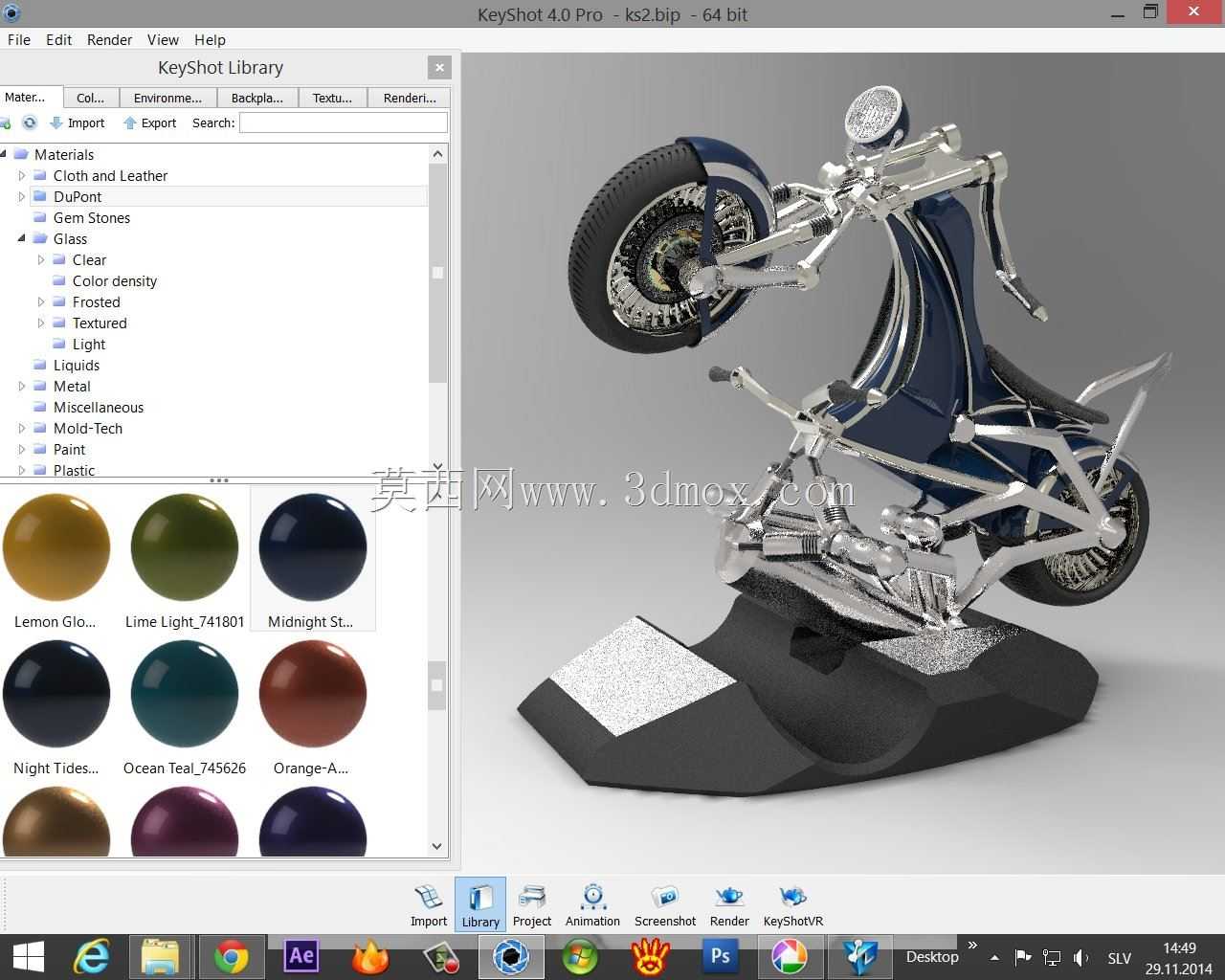Click the SLV language indicator
1225x980 pixels.
[1120, 958]
